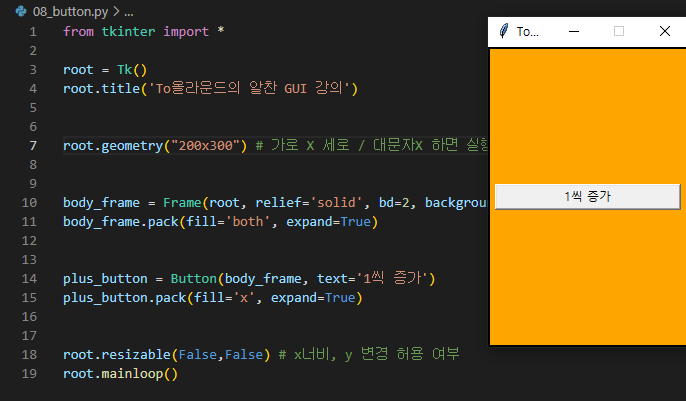Close the Tk window

[665, 31]
